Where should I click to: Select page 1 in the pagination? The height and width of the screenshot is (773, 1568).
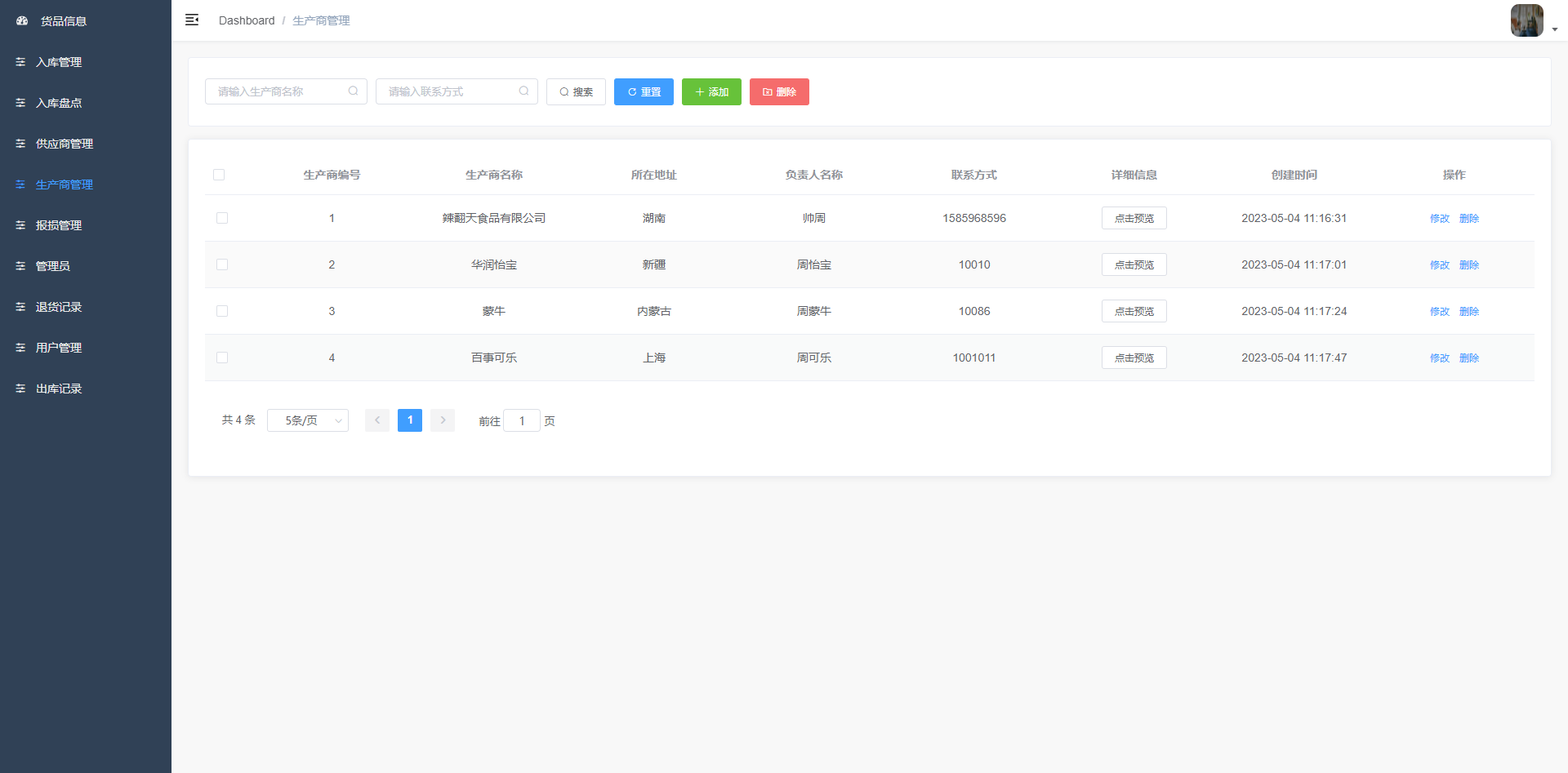[409, 420]
